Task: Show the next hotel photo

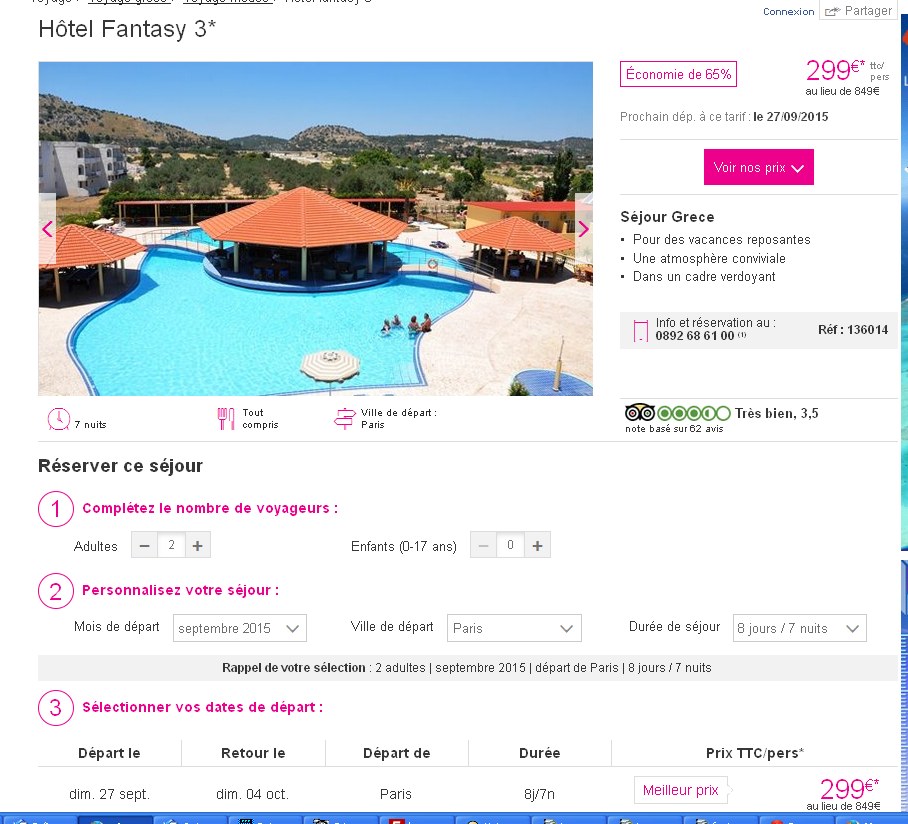Action: 583,229
